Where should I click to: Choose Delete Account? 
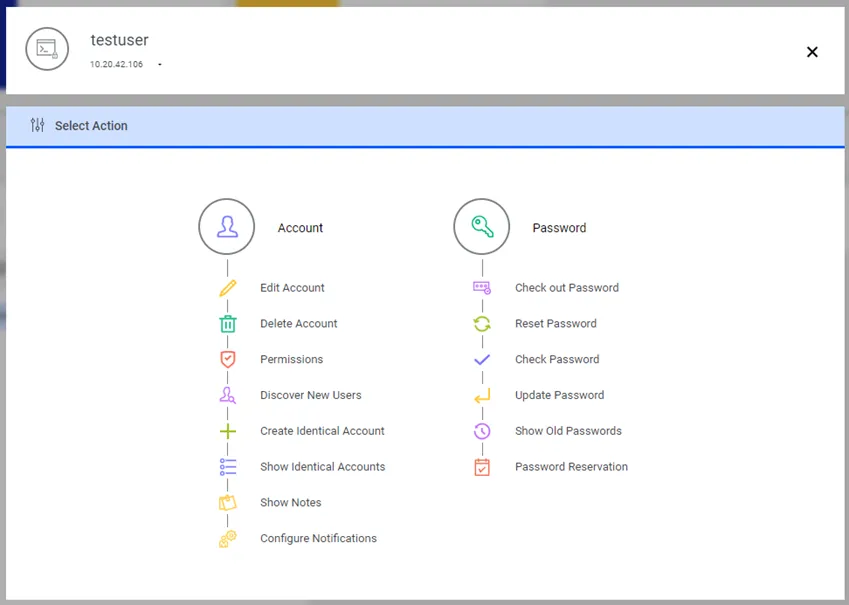298,323
